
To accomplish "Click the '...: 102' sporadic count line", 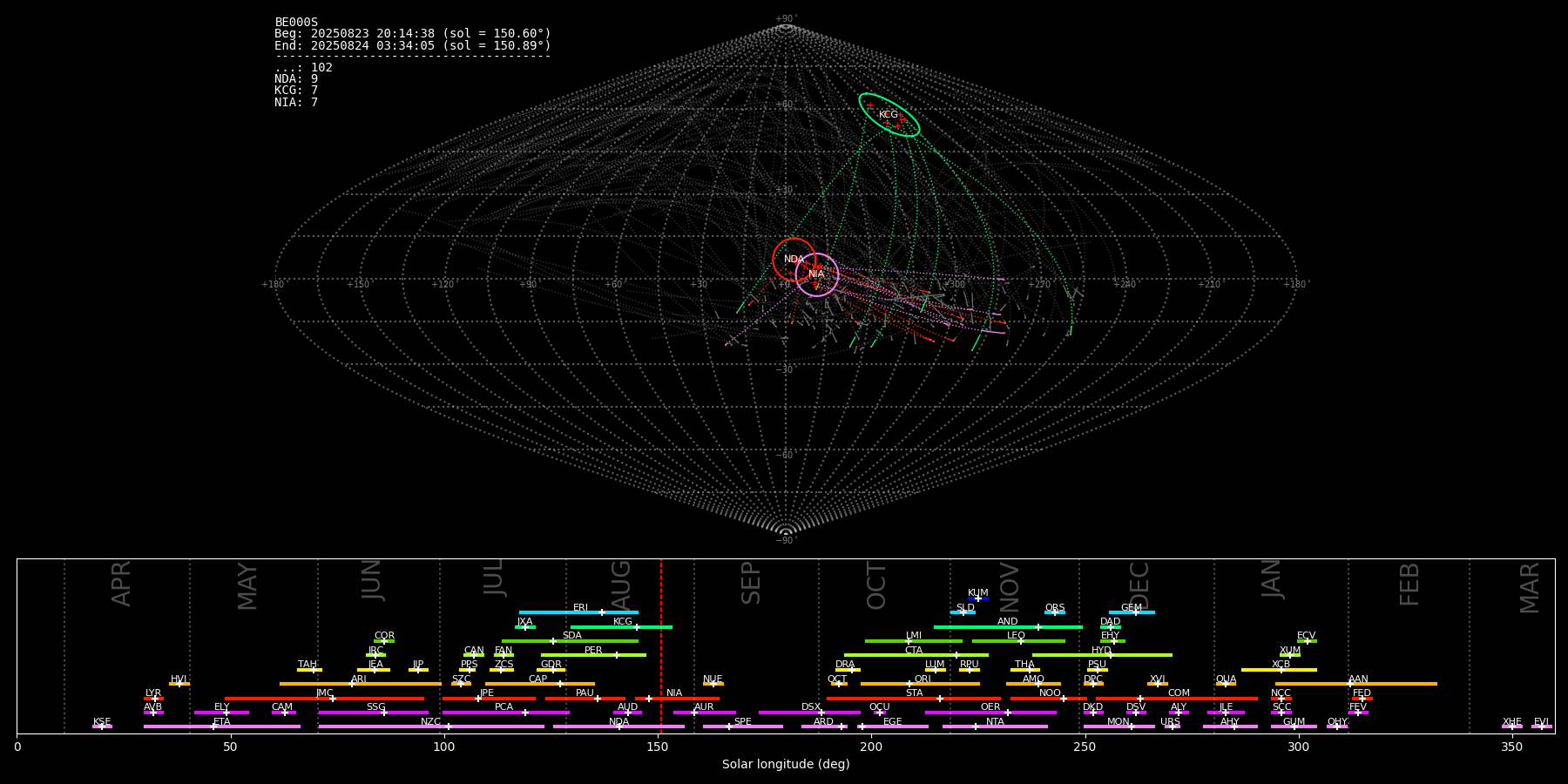I will coord(303,68).
